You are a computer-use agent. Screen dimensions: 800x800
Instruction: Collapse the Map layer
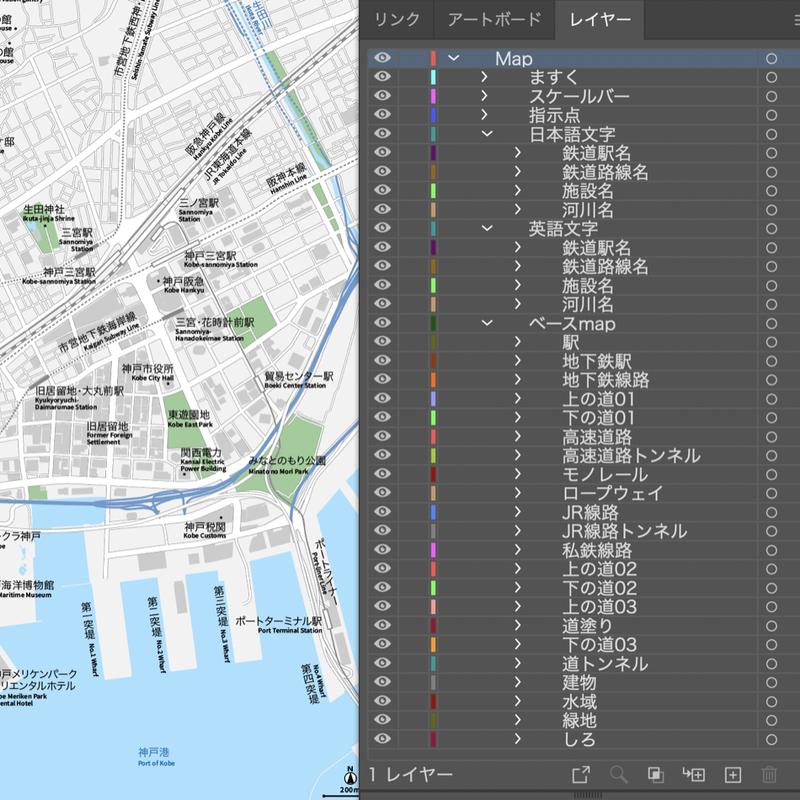click(452, 59)
